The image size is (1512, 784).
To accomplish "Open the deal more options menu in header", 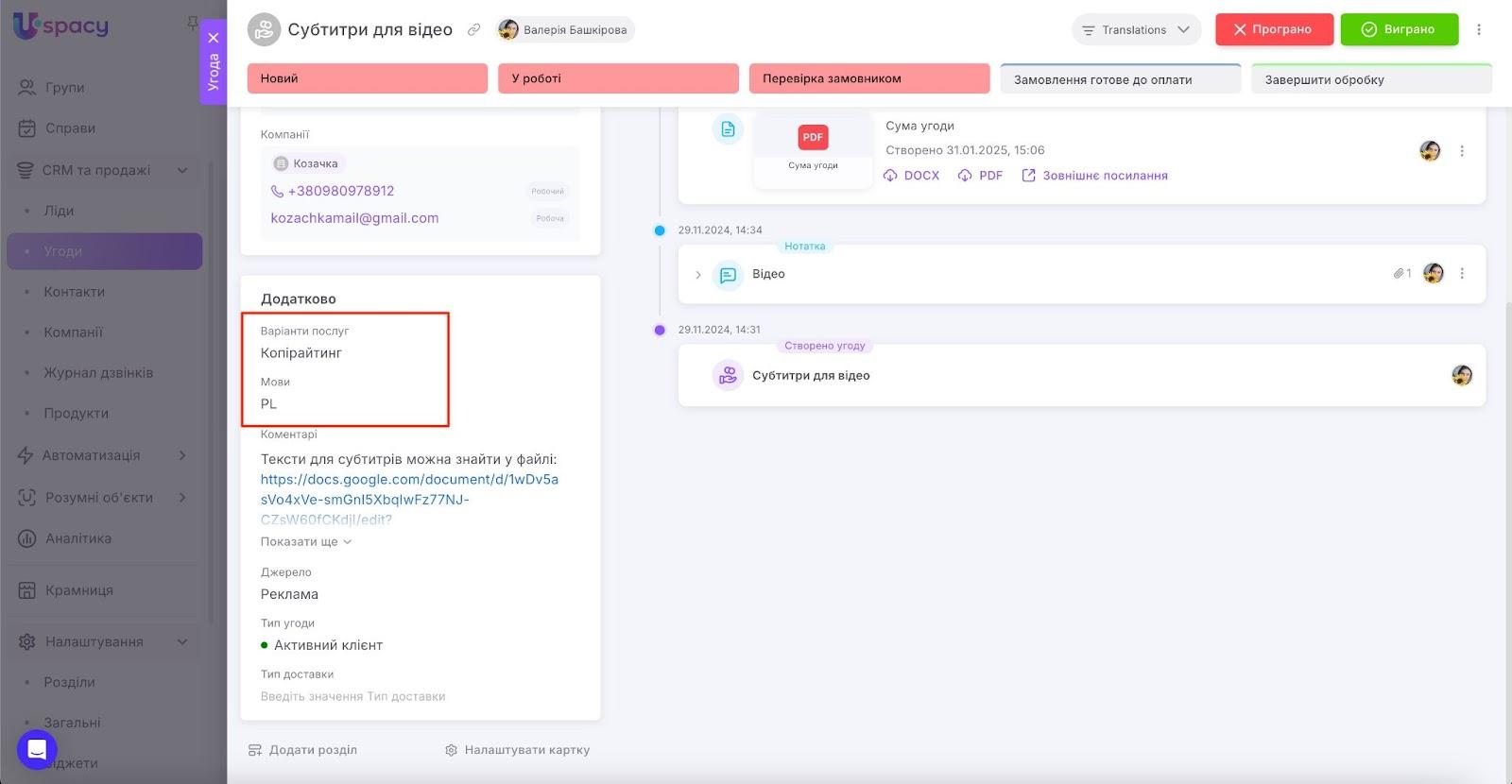I will [x=1479, y=29].
